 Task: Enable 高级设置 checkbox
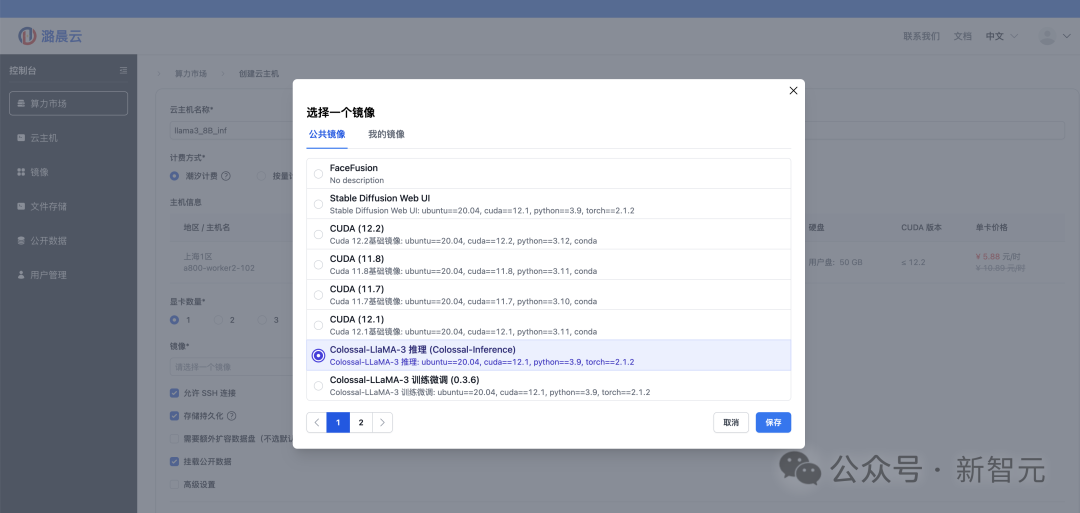[174, 484]
